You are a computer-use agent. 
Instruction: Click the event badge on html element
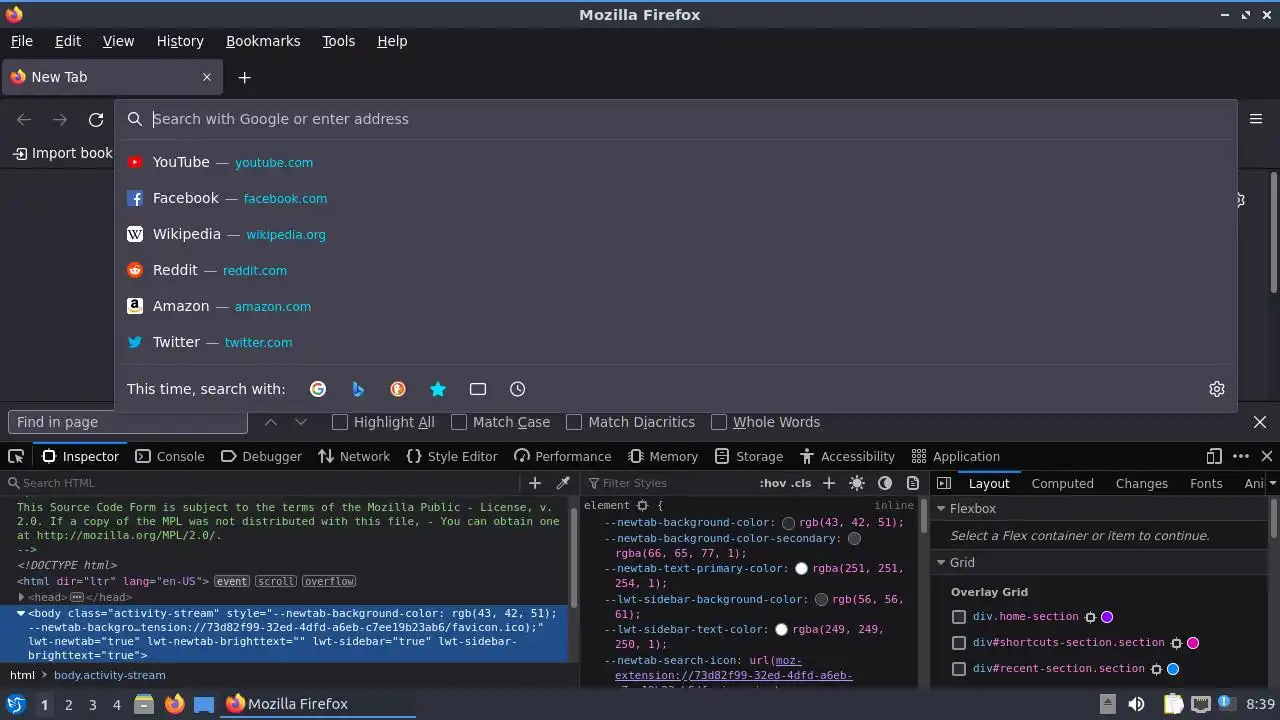(x=232, y=581)
